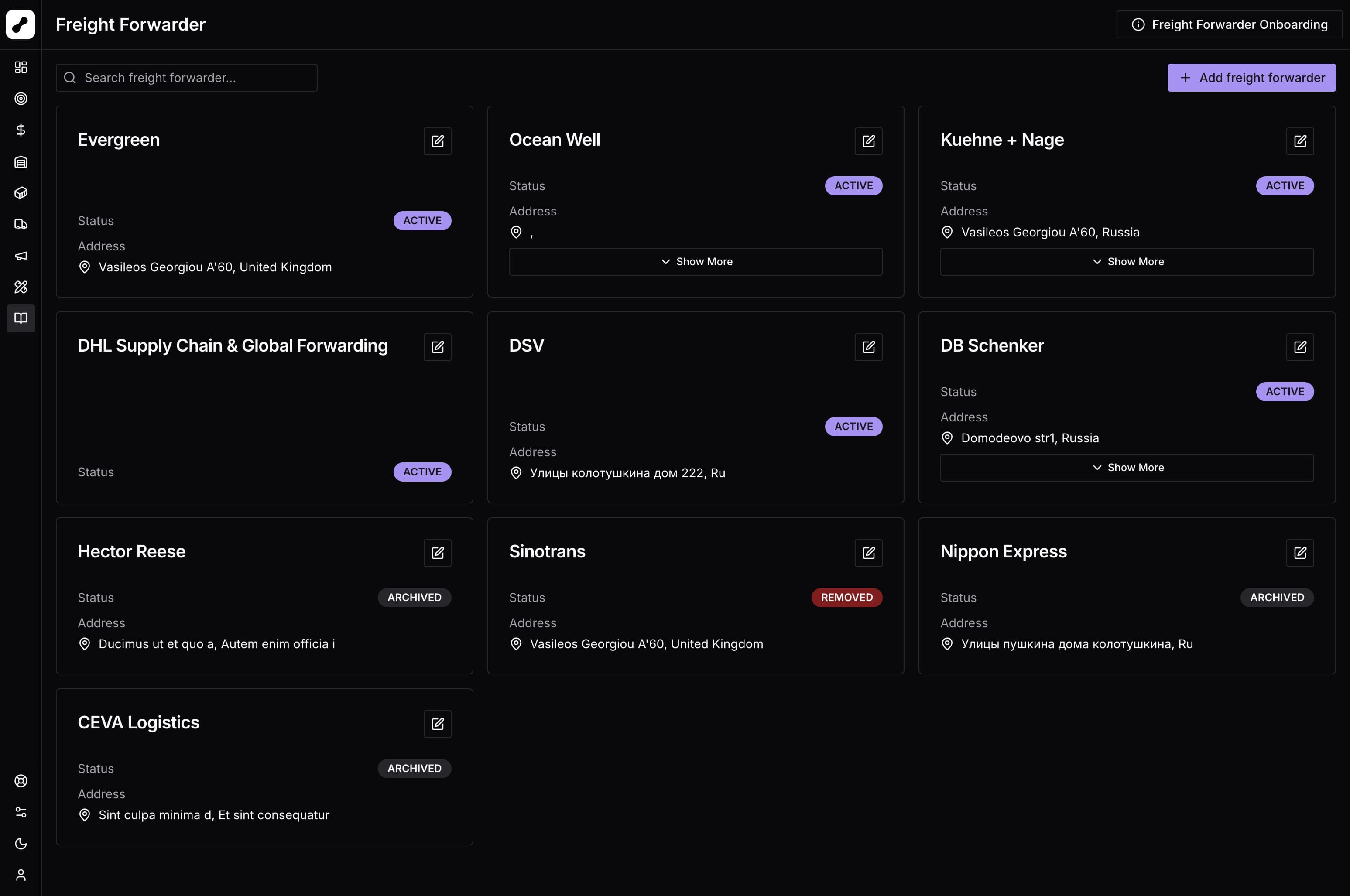The width and height of the screenshot is (1350, 896).
Task: Click the Sinotrans card title
Action: pos(547,551)
